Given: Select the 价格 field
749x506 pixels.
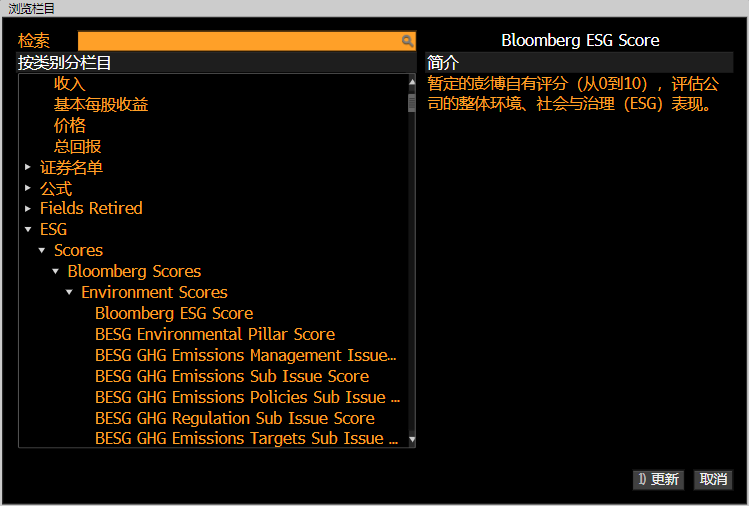Looking at the screenshot, I should click(x=70, y=126).
